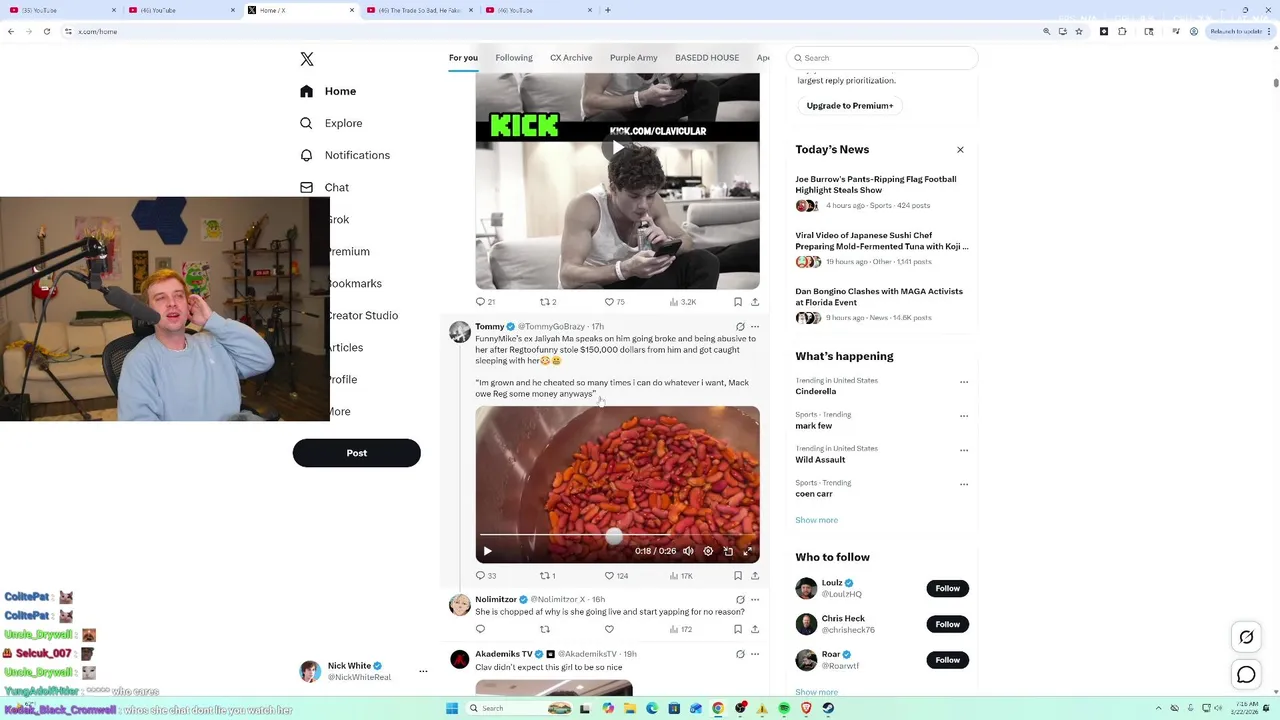Toggle picture-in-picture on beans video
Screen dimensions: 1280x720
[728, 551]
